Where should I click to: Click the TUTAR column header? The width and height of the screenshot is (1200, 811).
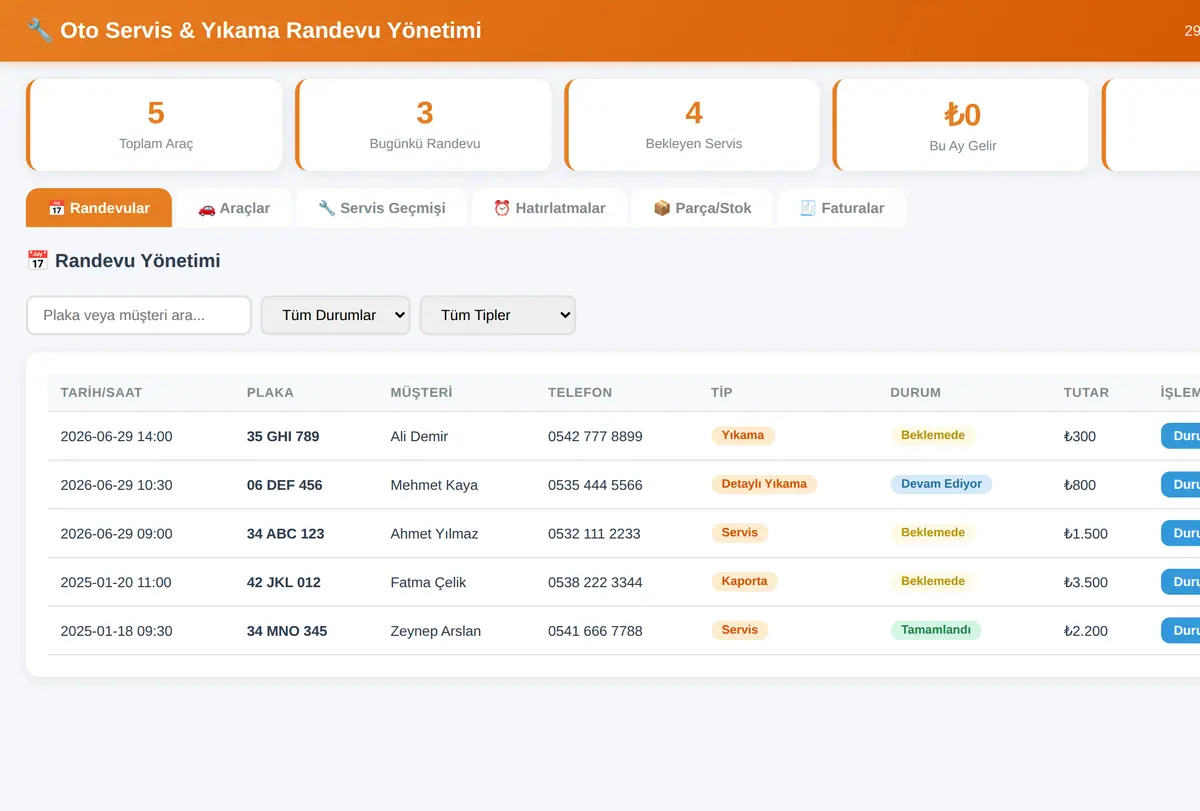point(1086,392)
